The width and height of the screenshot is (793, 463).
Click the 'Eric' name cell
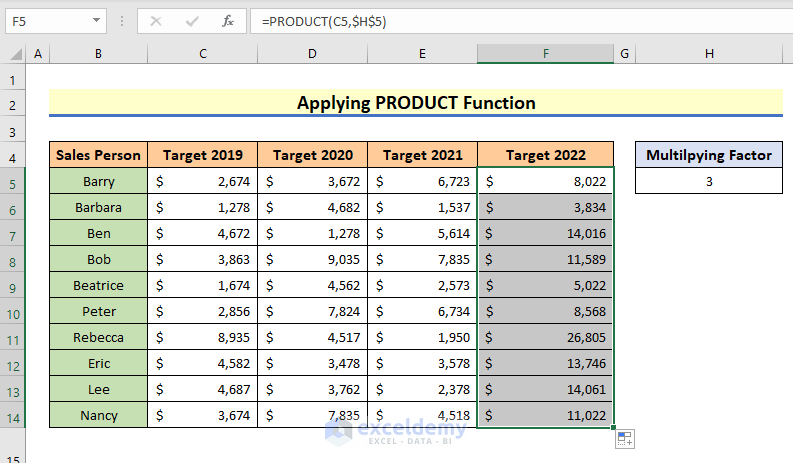pyautogui.click(x=98, y=363)
